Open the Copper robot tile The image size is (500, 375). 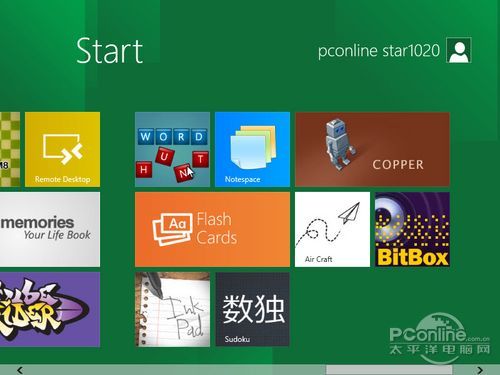(372, 149)
